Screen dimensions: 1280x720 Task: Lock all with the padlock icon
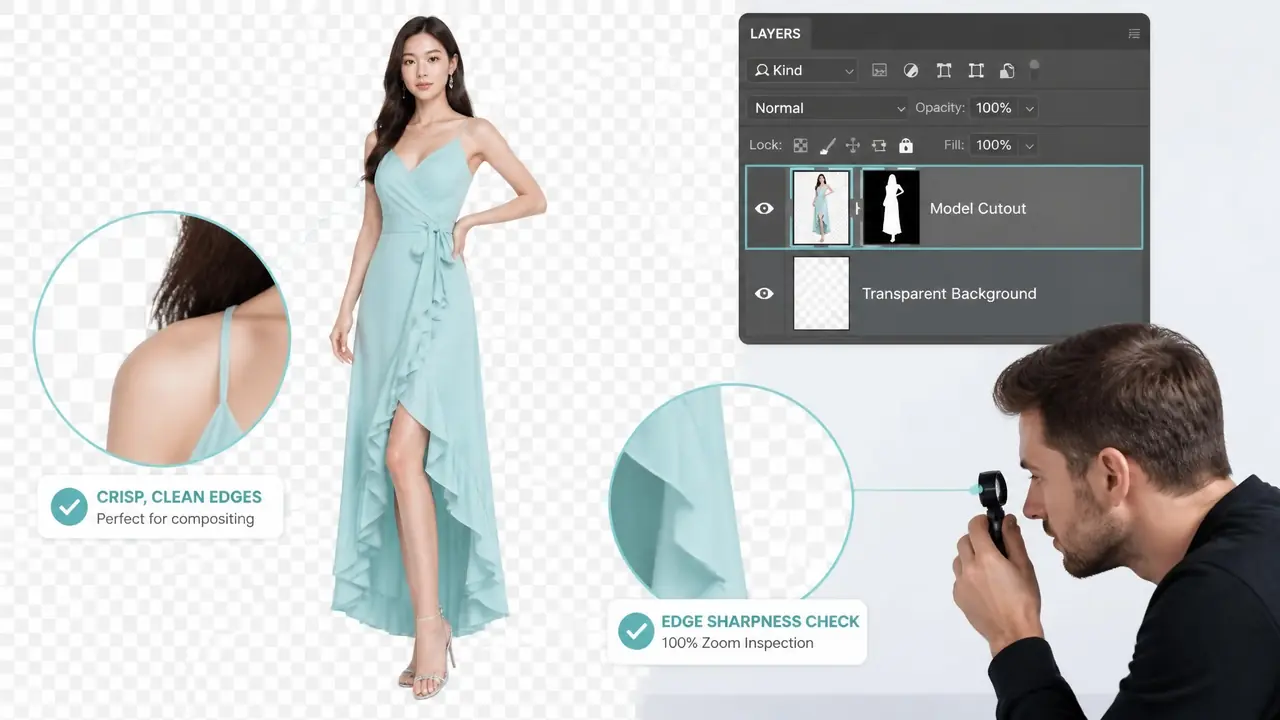(x=905, y=145)
